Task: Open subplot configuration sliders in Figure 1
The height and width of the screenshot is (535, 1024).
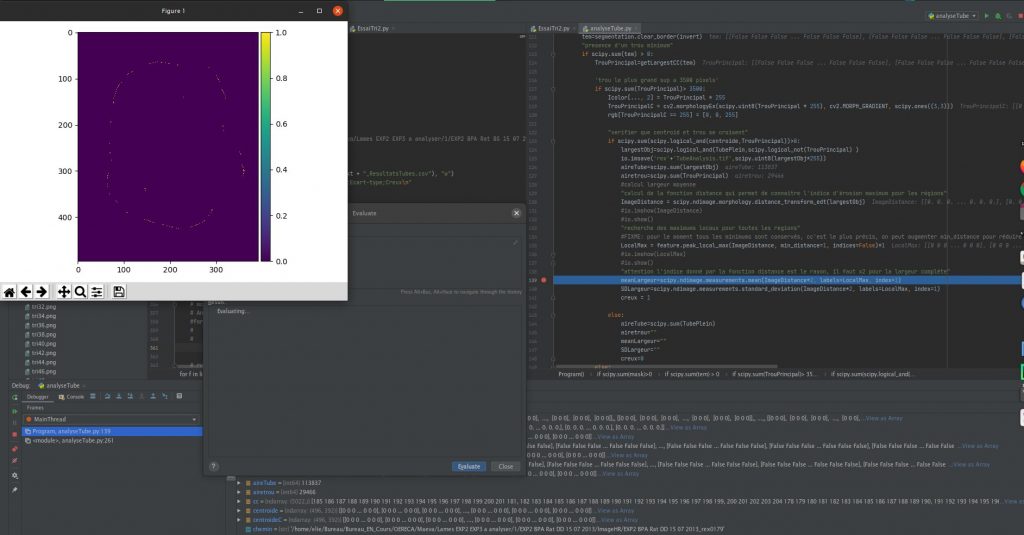Action: (x=97, y=292)
